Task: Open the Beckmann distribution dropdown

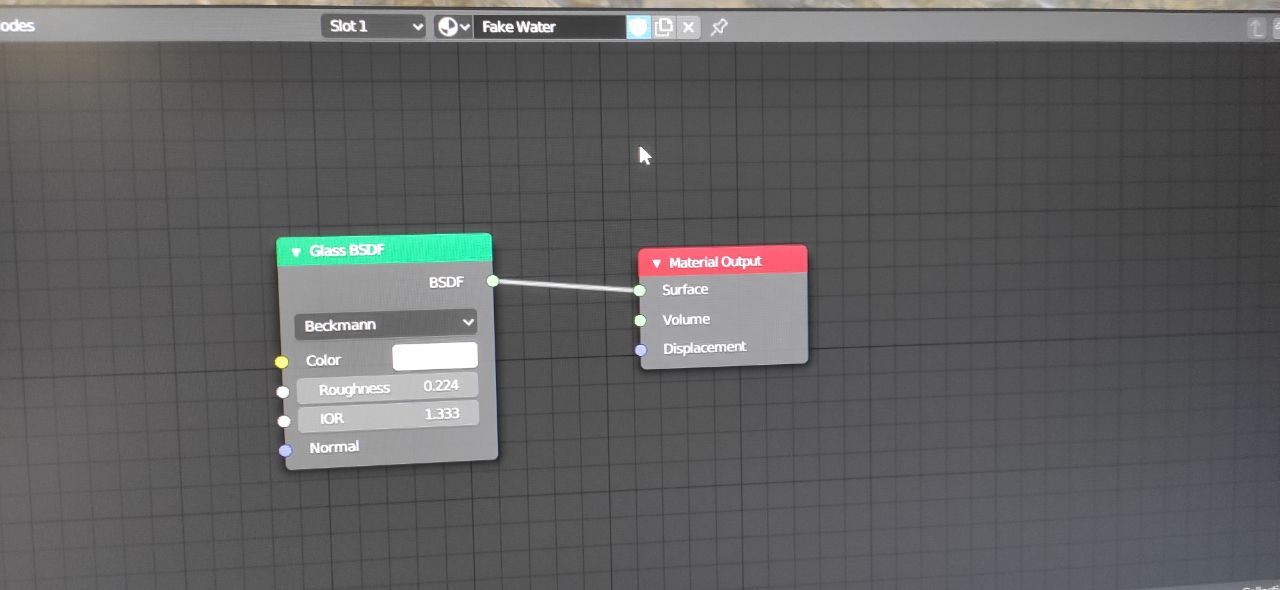Action: [x=386, y=324]
